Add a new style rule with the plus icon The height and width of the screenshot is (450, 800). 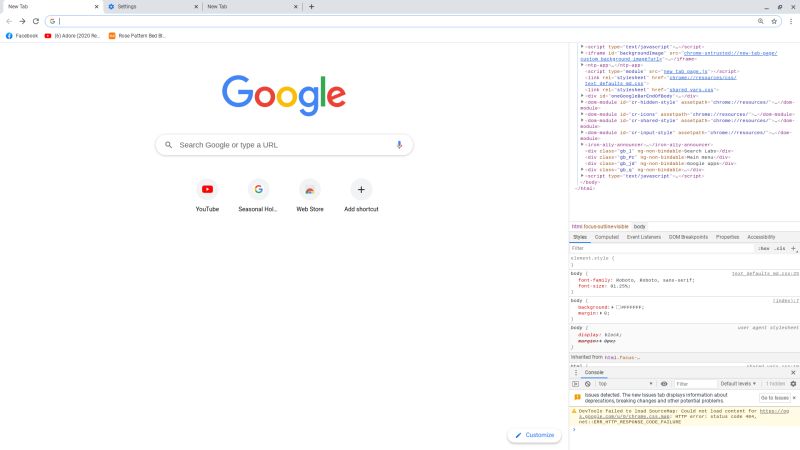click(x=793, y=248)
